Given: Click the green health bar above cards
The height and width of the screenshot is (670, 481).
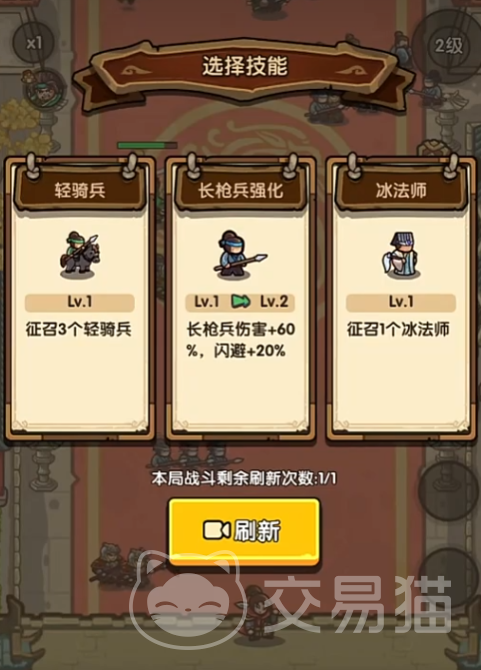Looking at the screenshot, I should tap(147, 145).
